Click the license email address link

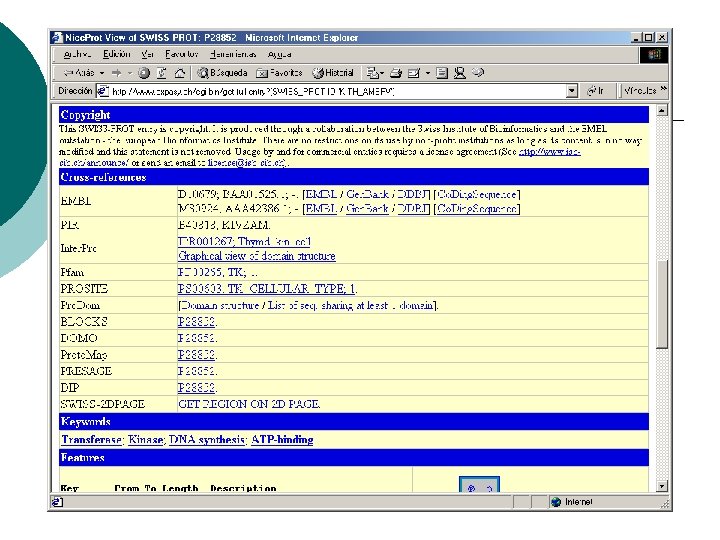(x=247, y=163)
